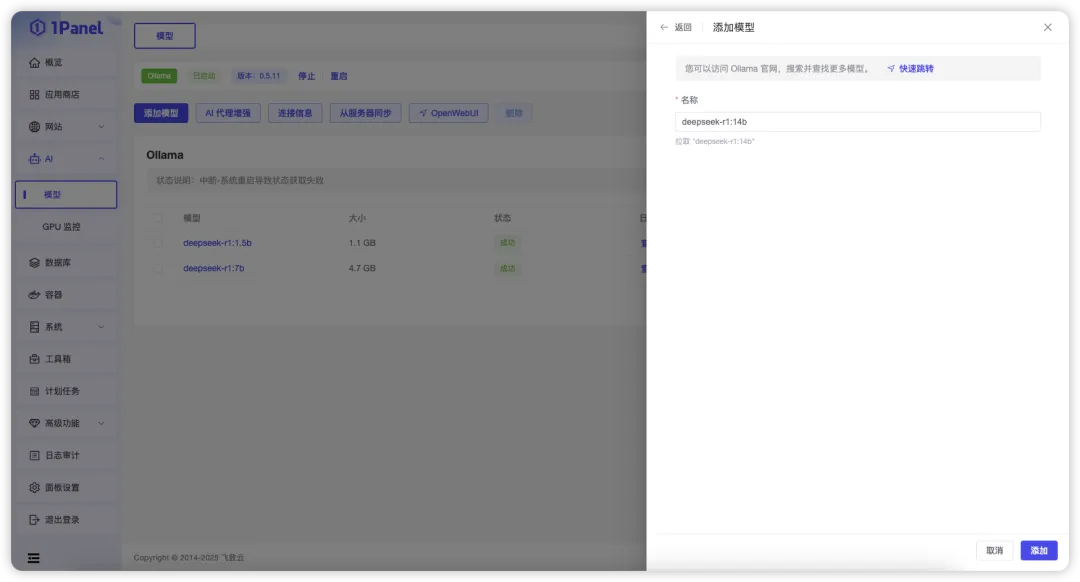Image resolution: width=1080 pixels, height=582 pixels.
Task: Expand the 高级功能 advanced features menu
Action: [60, 423]
